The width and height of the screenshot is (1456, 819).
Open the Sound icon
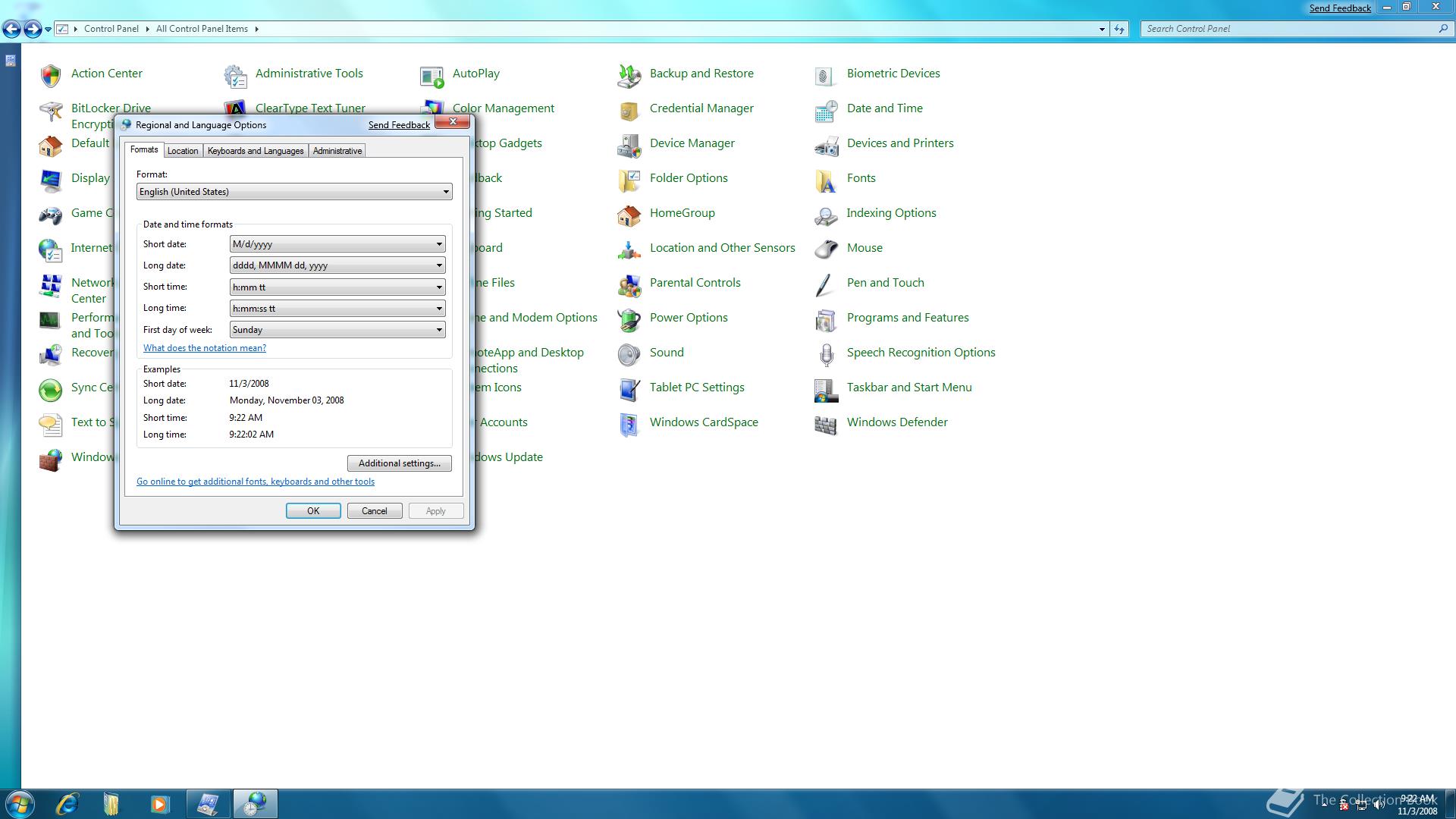[x=629, y=354]
